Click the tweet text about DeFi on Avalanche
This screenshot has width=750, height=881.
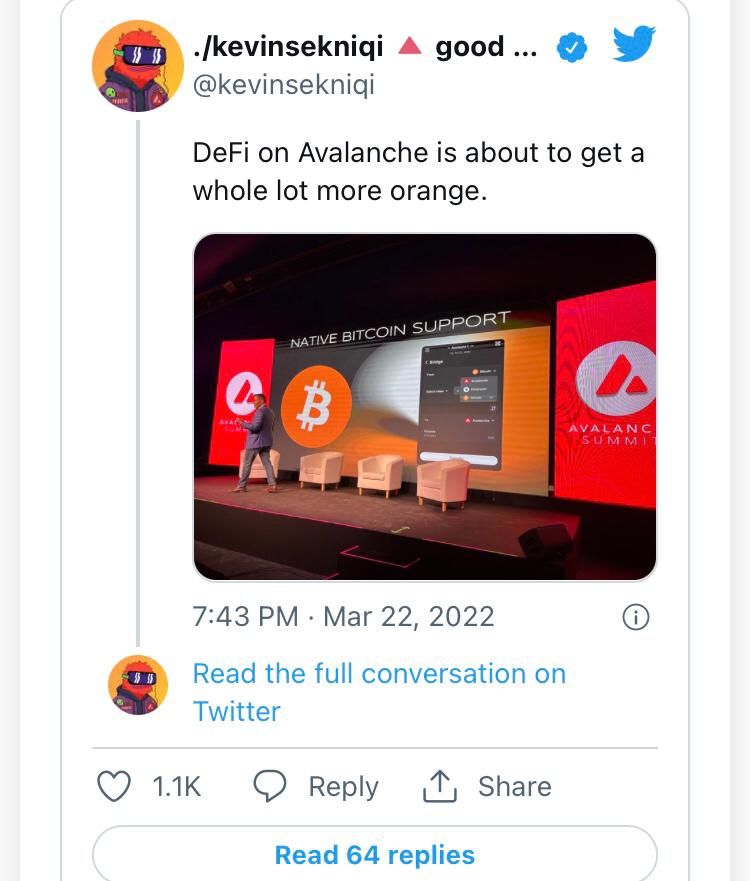tap(418, 171)
